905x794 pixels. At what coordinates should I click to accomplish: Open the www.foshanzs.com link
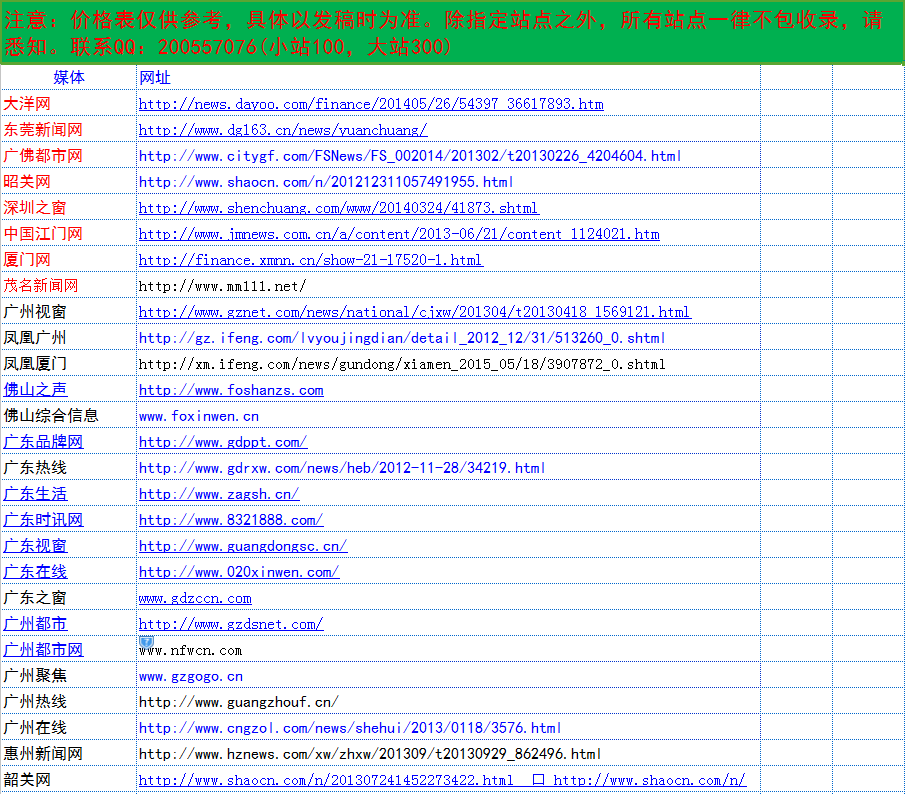click(x=231, y=390)
